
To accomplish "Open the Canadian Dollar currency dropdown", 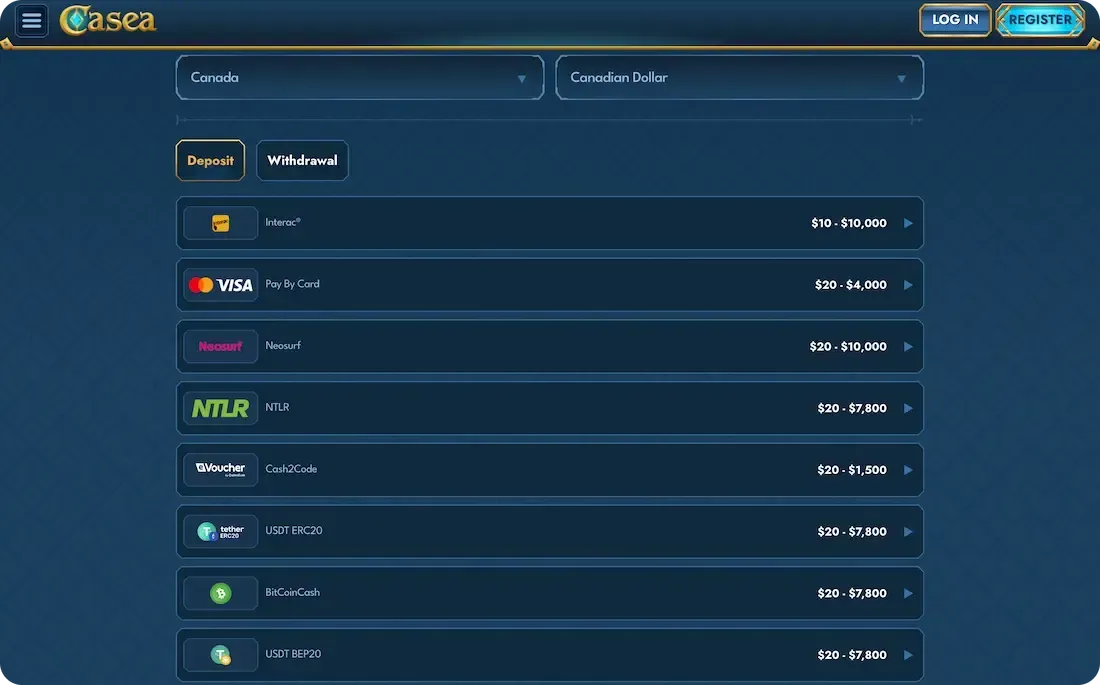I will click(x=739, y=78).
